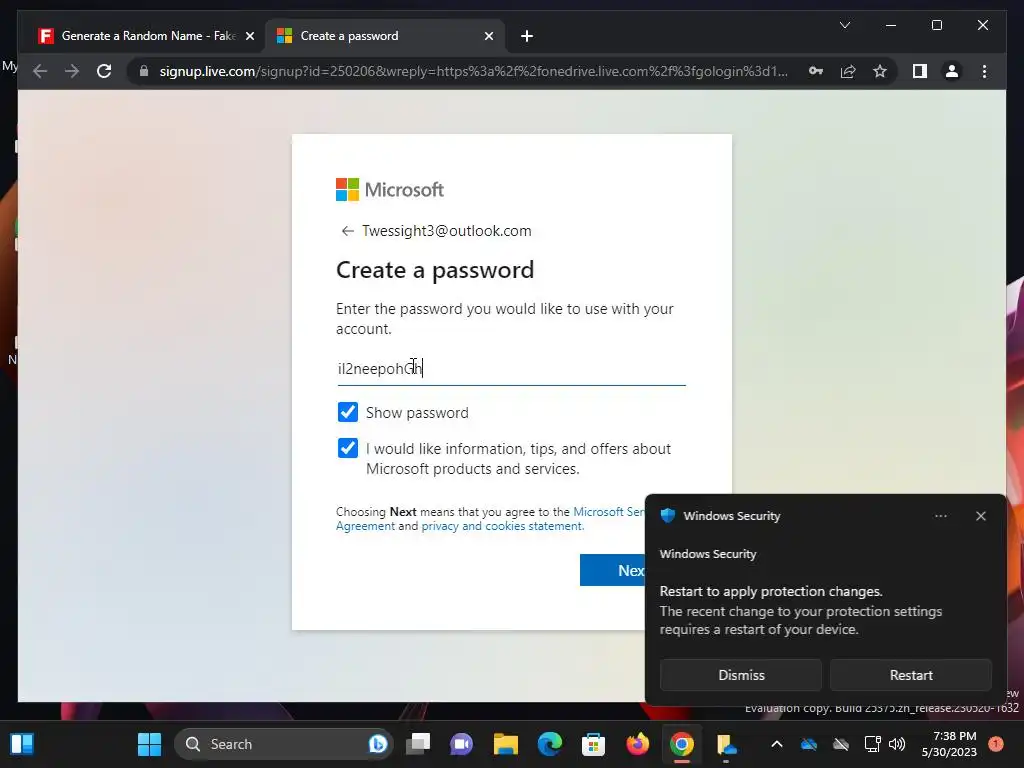Viewport: 1024px width, 768px height.
Task: Click the Twessight3@outlook.com email text
Action: pyautogui.click(x=447, y=231)
